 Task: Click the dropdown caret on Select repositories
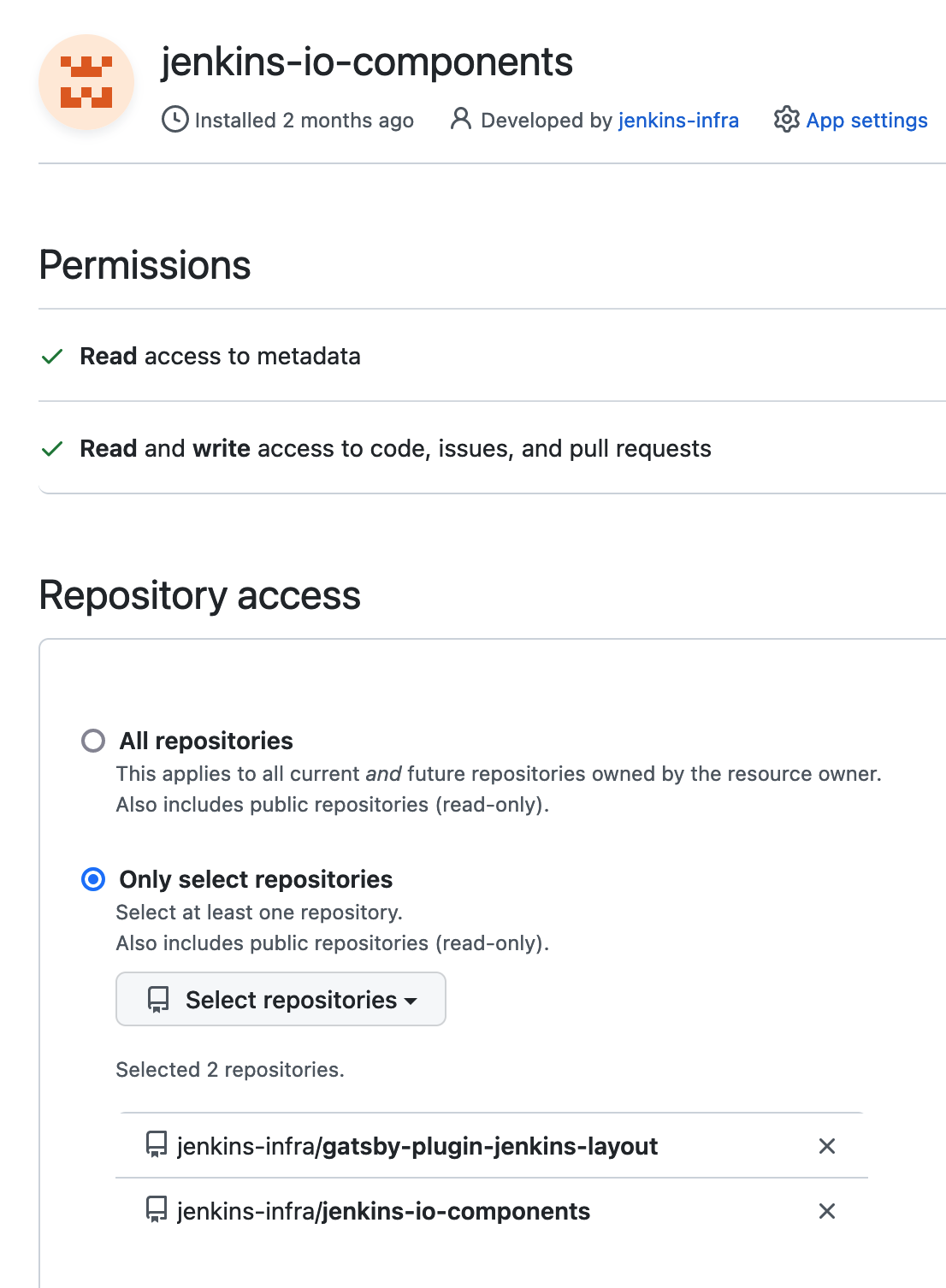tap(411, 1001)
